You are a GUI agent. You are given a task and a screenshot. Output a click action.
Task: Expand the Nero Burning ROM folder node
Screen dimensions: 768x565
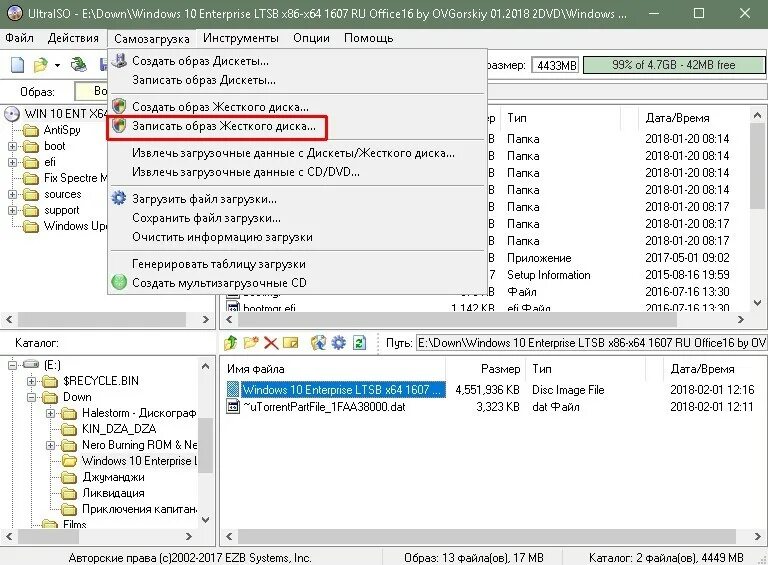[x=50, y=445]
